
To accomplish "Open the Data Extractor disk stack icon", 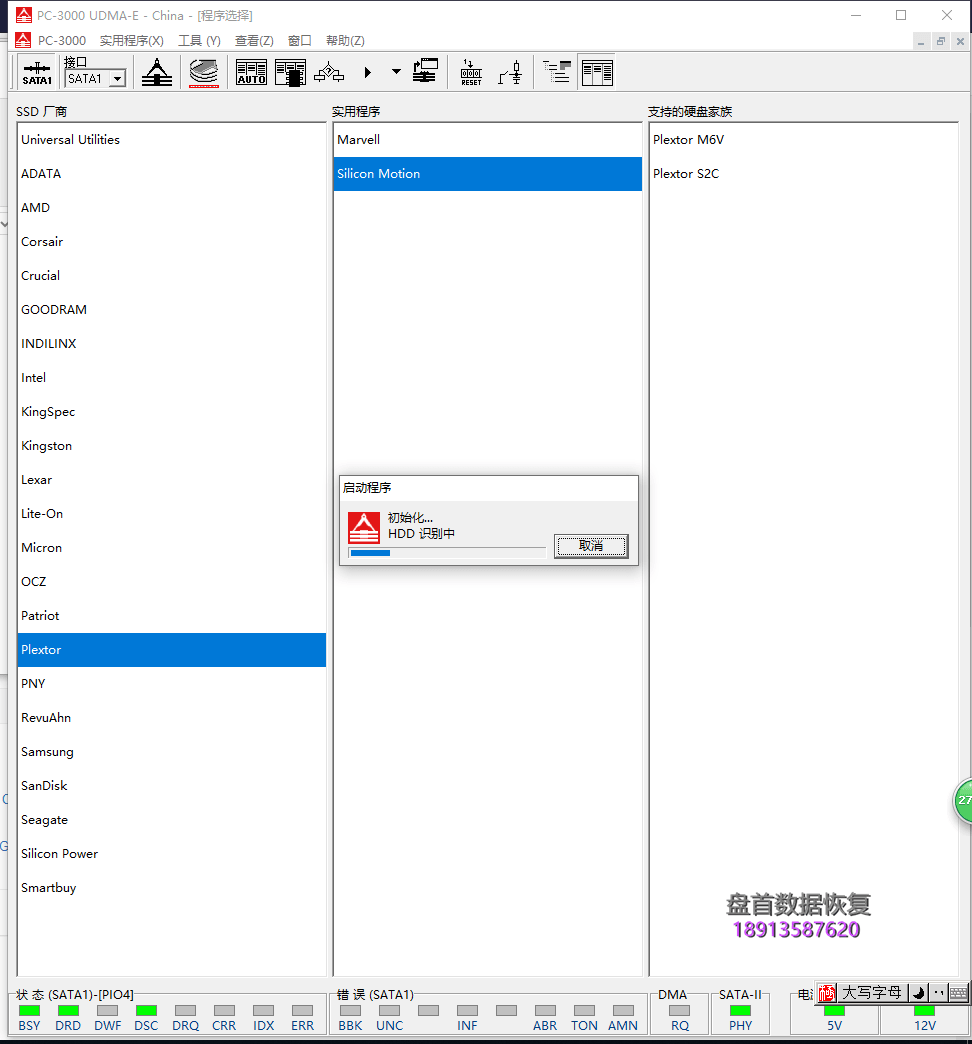I will tap(204, 73).
